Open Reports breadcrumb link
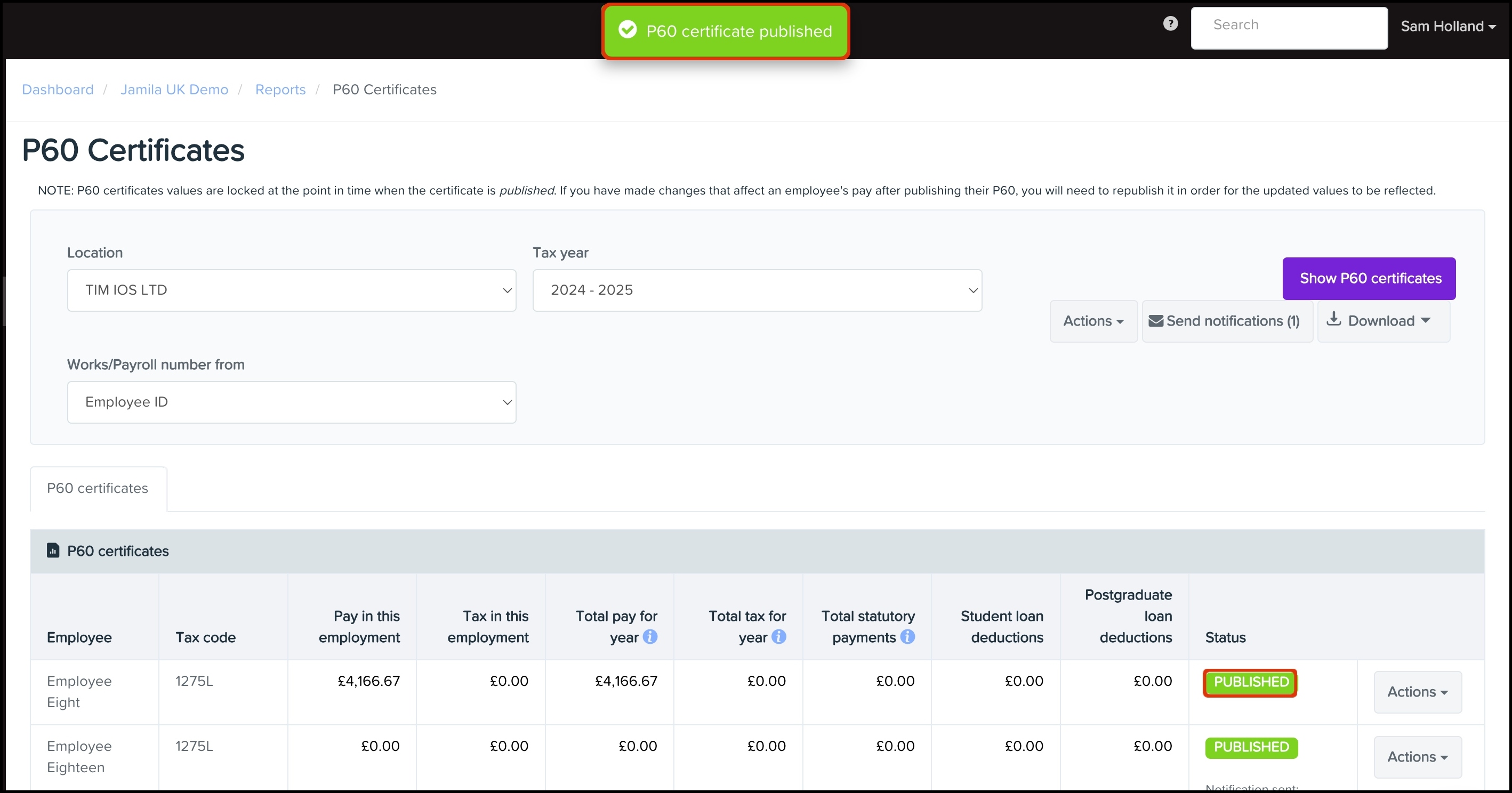The image size is (1512, 793). pos(280,90)
